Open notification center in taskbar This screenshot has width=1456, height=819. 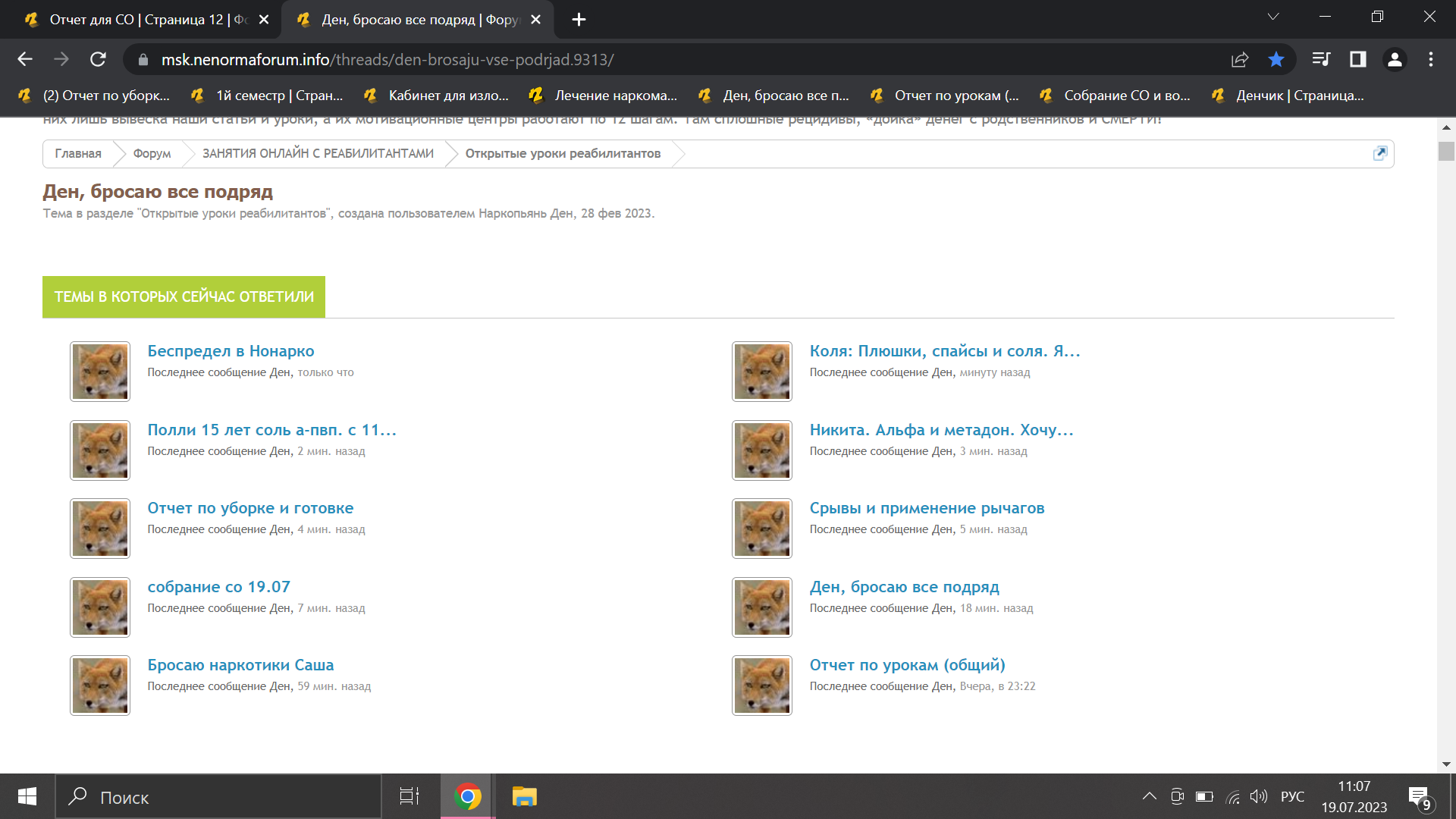1419,796
